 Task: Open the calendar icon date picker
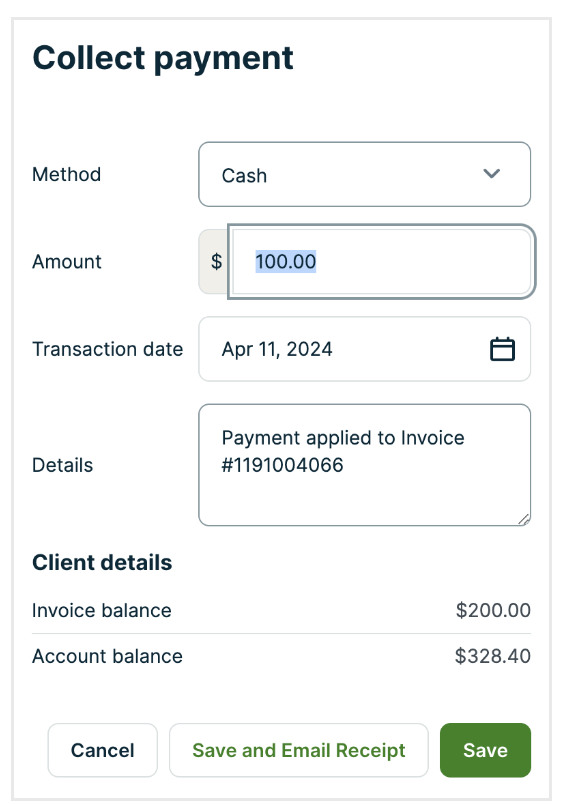(502, 349)
